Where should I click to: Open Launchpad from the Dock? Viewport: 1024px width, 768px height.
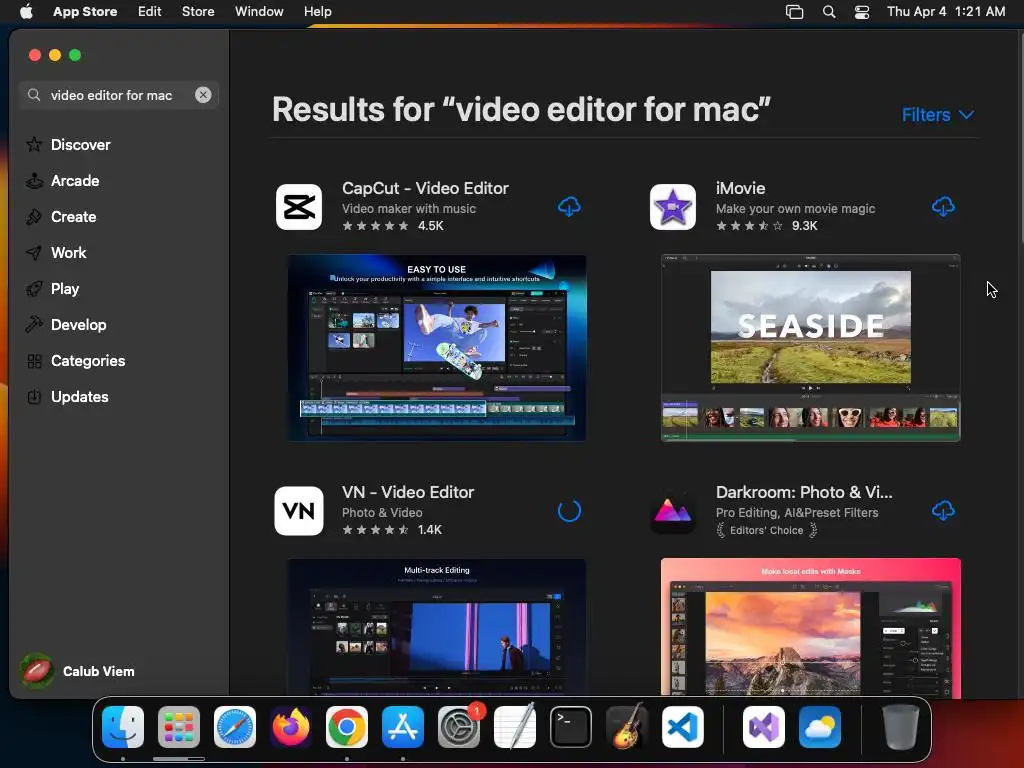point(179,726)
